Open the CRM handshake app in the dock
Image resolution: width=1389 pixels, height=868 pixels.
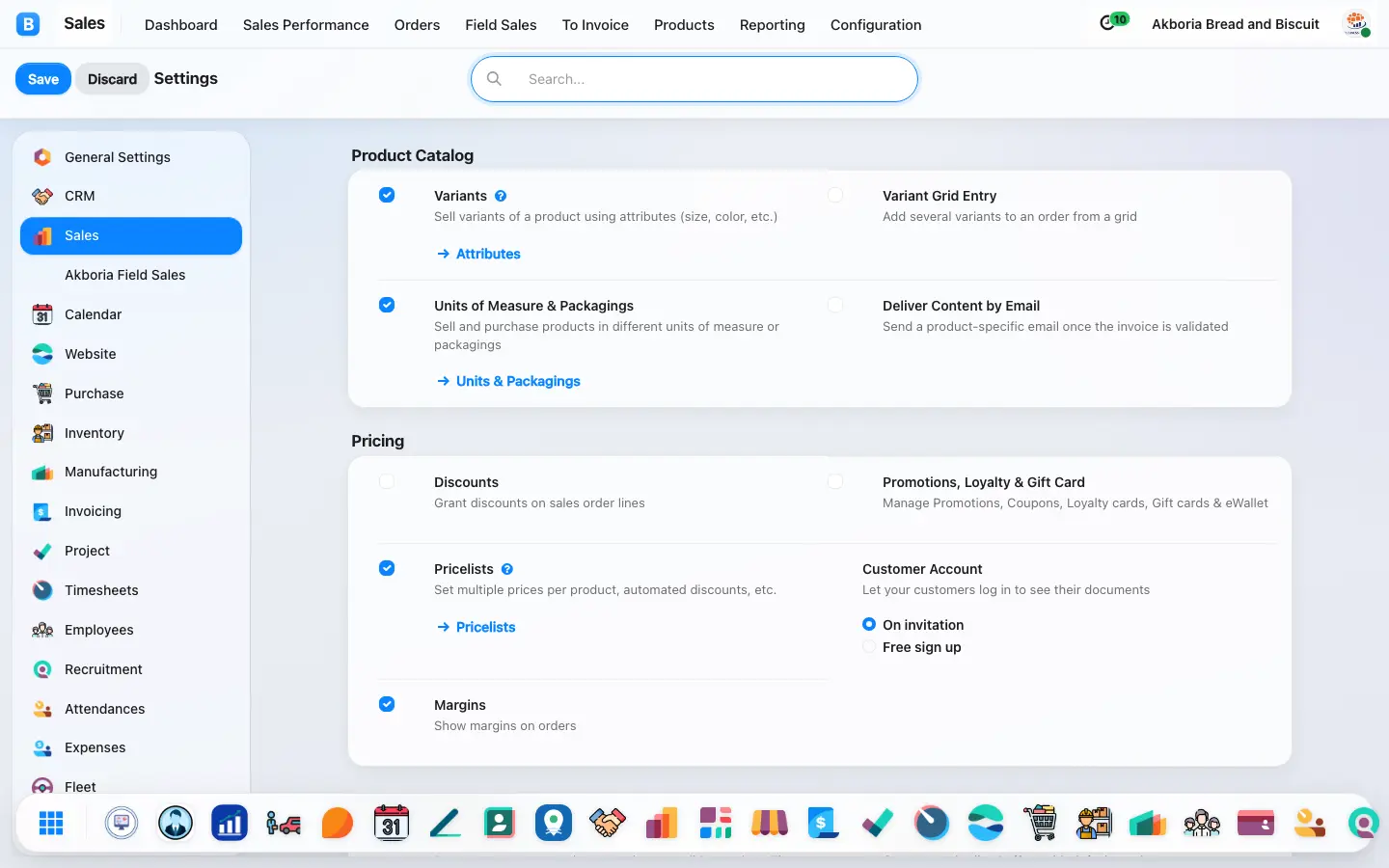pyautogui.click(x=608, y=823)
